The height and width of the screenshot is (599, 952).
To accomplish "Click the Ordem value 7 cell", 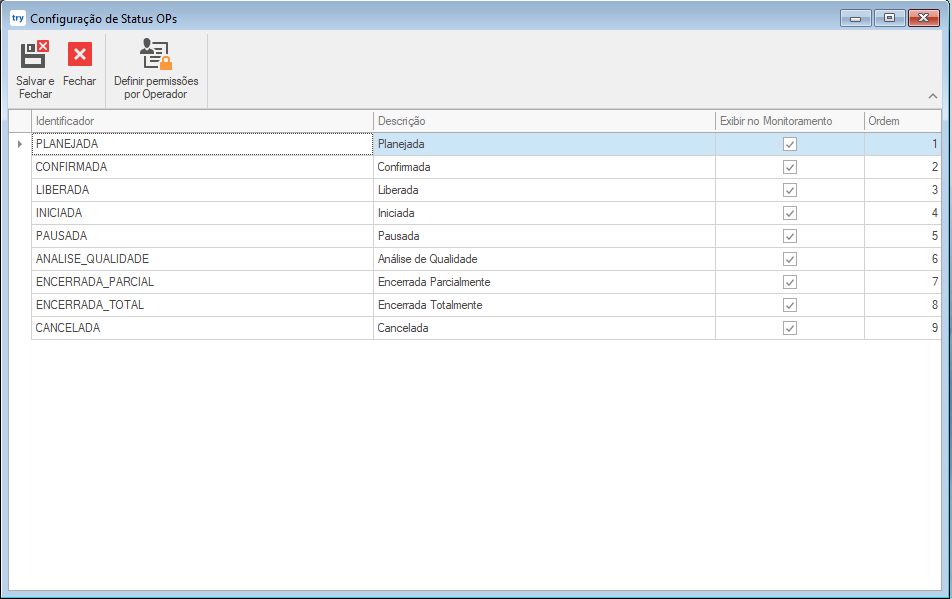I will tap(902, 282).
